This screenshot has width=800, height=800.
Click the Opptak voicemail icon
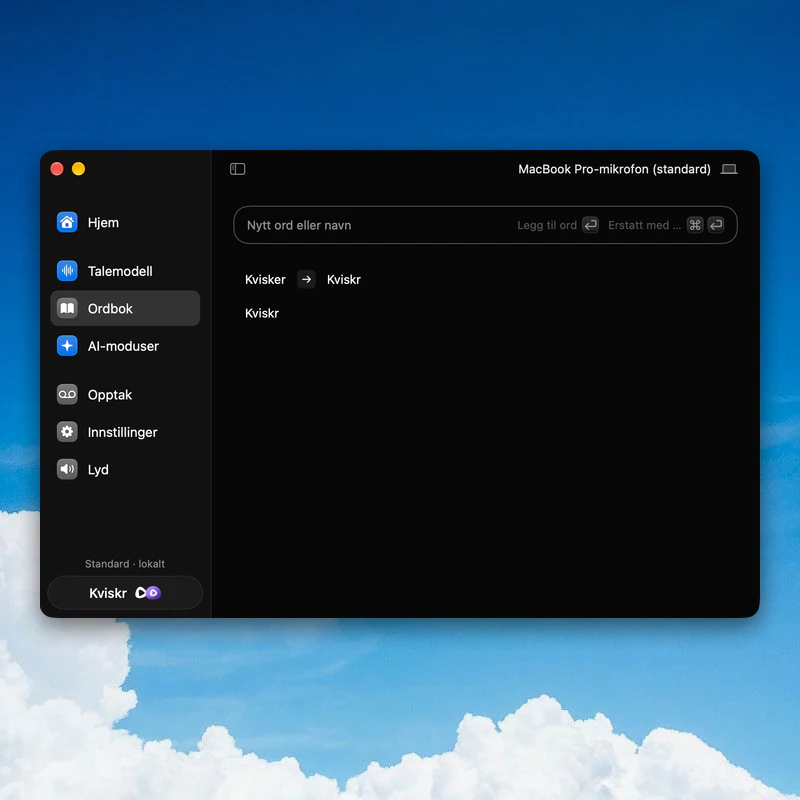point(67,394)
